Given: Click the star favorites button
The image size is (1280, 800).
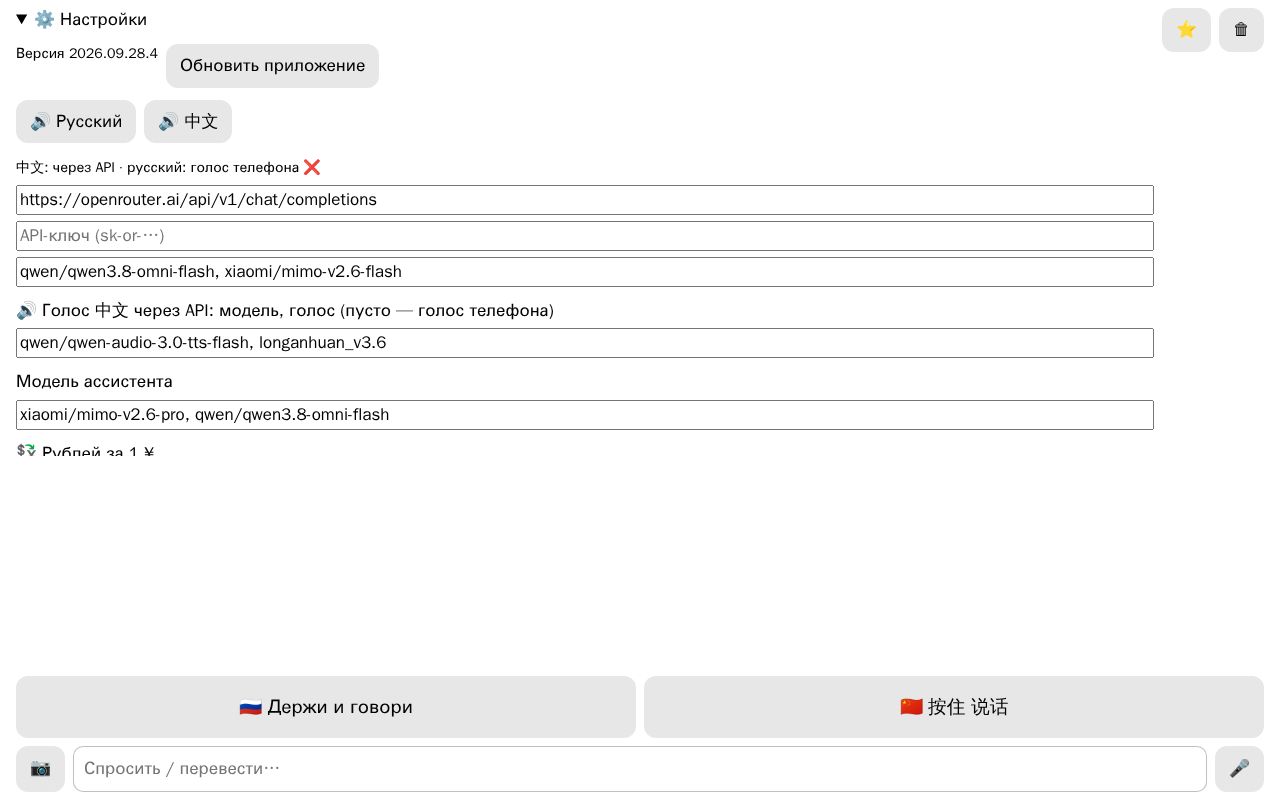Looking at the screenshot, I should coord(1186,30).
